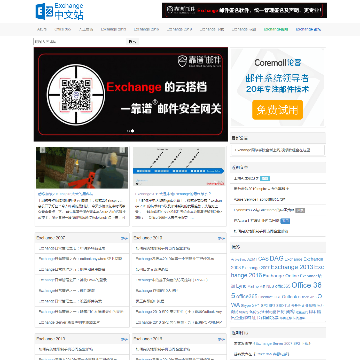Select the CAS tag in the tag cloud

click(263, 259)
